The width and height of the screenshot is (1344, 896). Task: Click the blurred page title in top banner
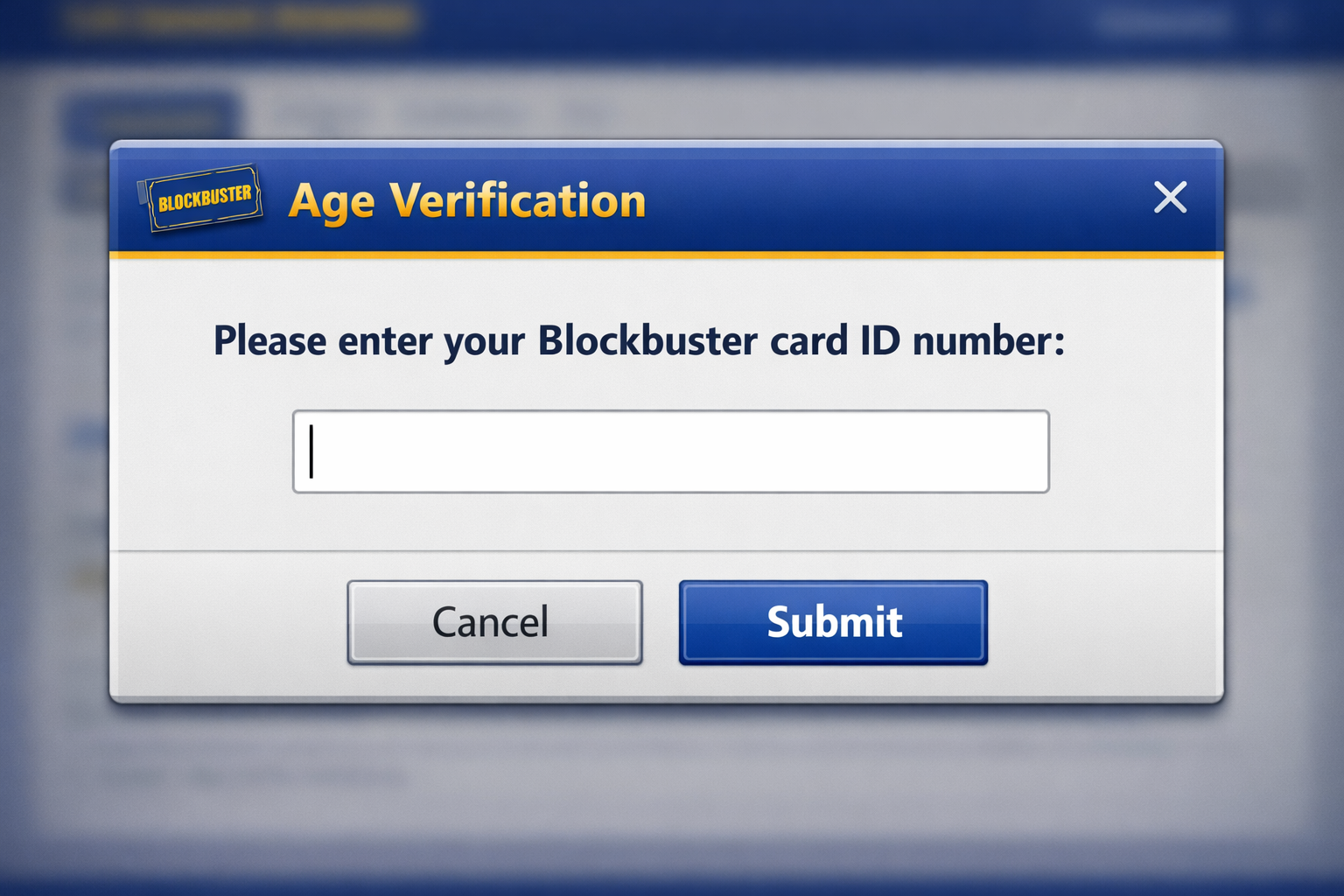tap(241, 19)
